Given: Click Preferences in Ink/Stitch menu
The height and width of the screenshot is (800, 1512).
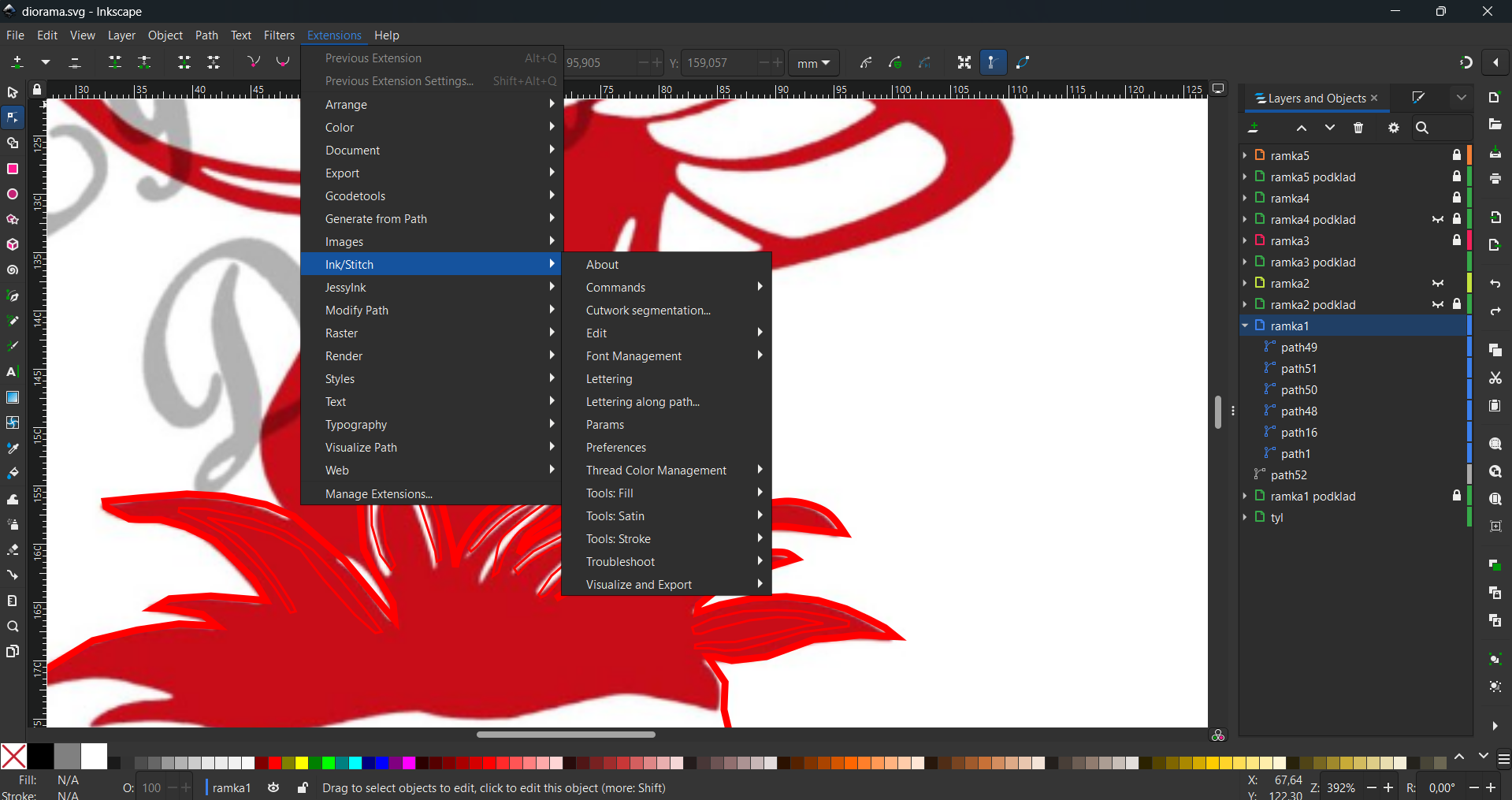Looking at the screenshot, I should tap(667, 447).
